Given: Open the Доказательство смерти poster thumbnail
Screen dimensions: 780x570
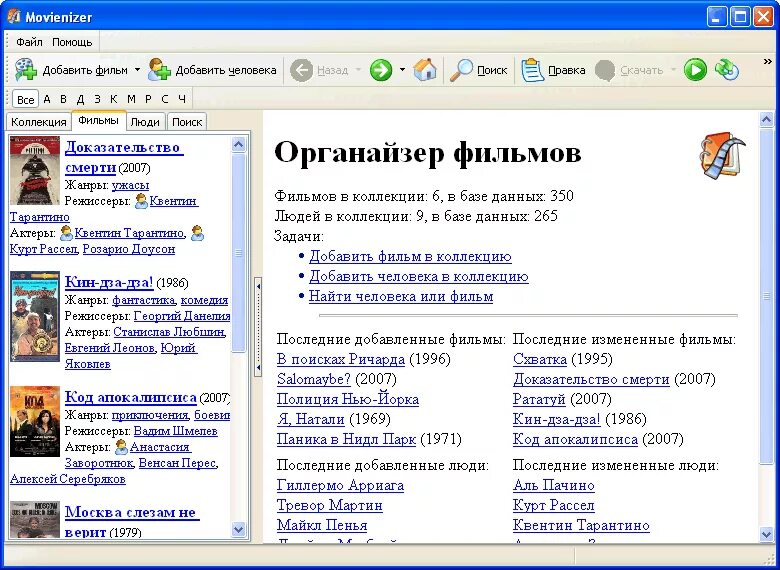Looking at the screenshot, I should 35,171.
